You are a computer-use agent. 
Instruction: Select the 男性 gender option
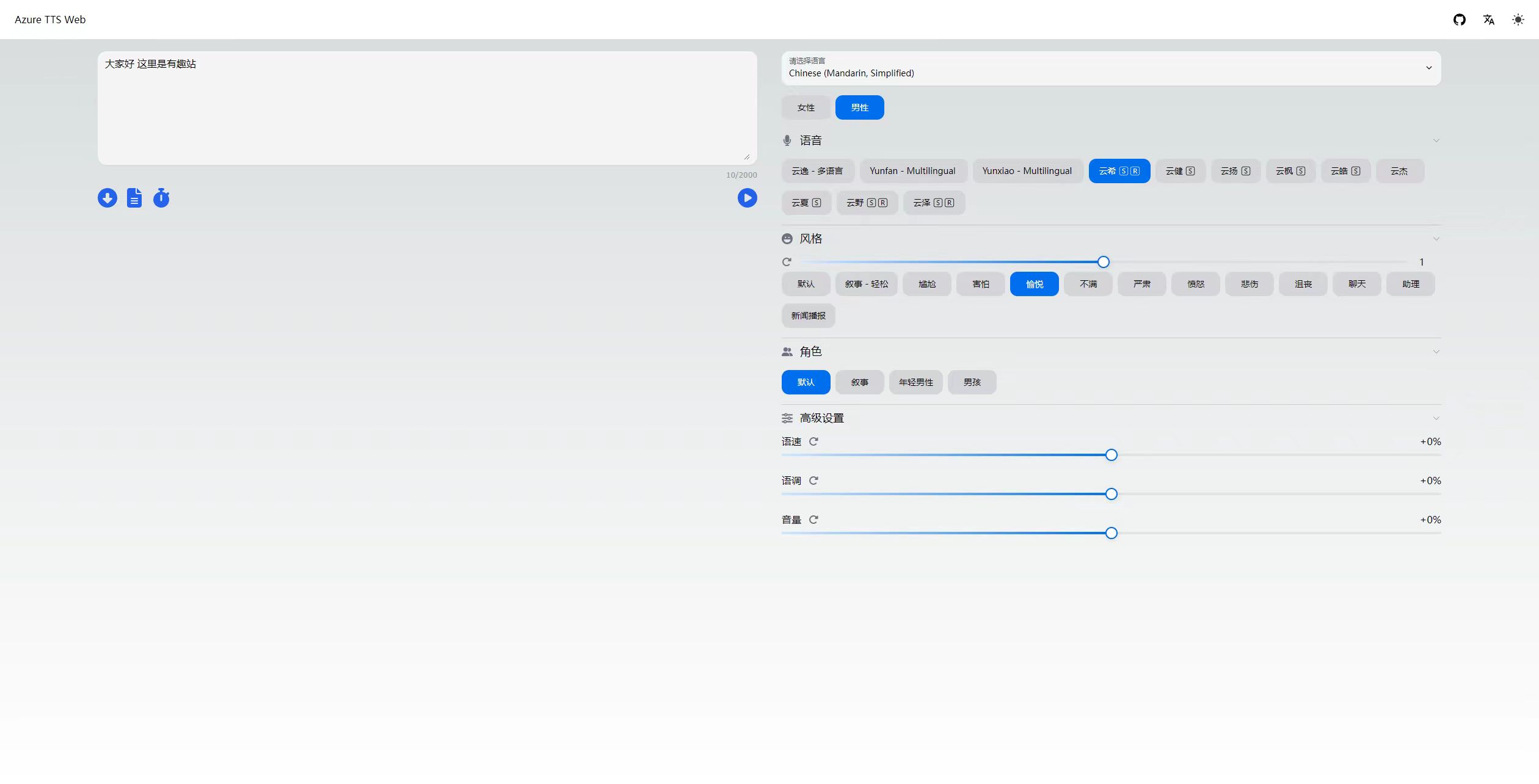pyautogui.click(x=860, y=107)
